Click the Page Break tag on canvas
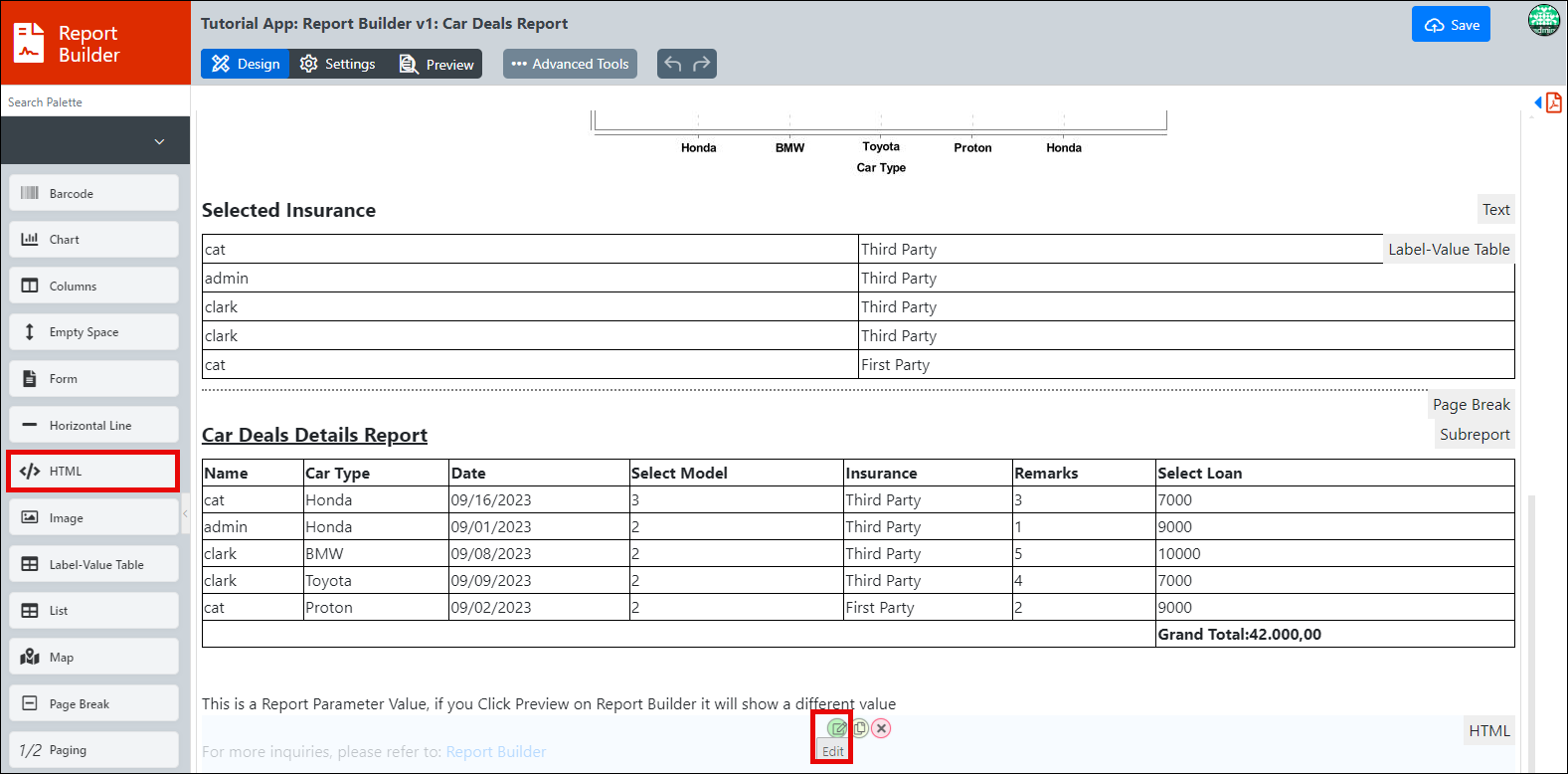 pyautogui.click(x=1471, y=405)
